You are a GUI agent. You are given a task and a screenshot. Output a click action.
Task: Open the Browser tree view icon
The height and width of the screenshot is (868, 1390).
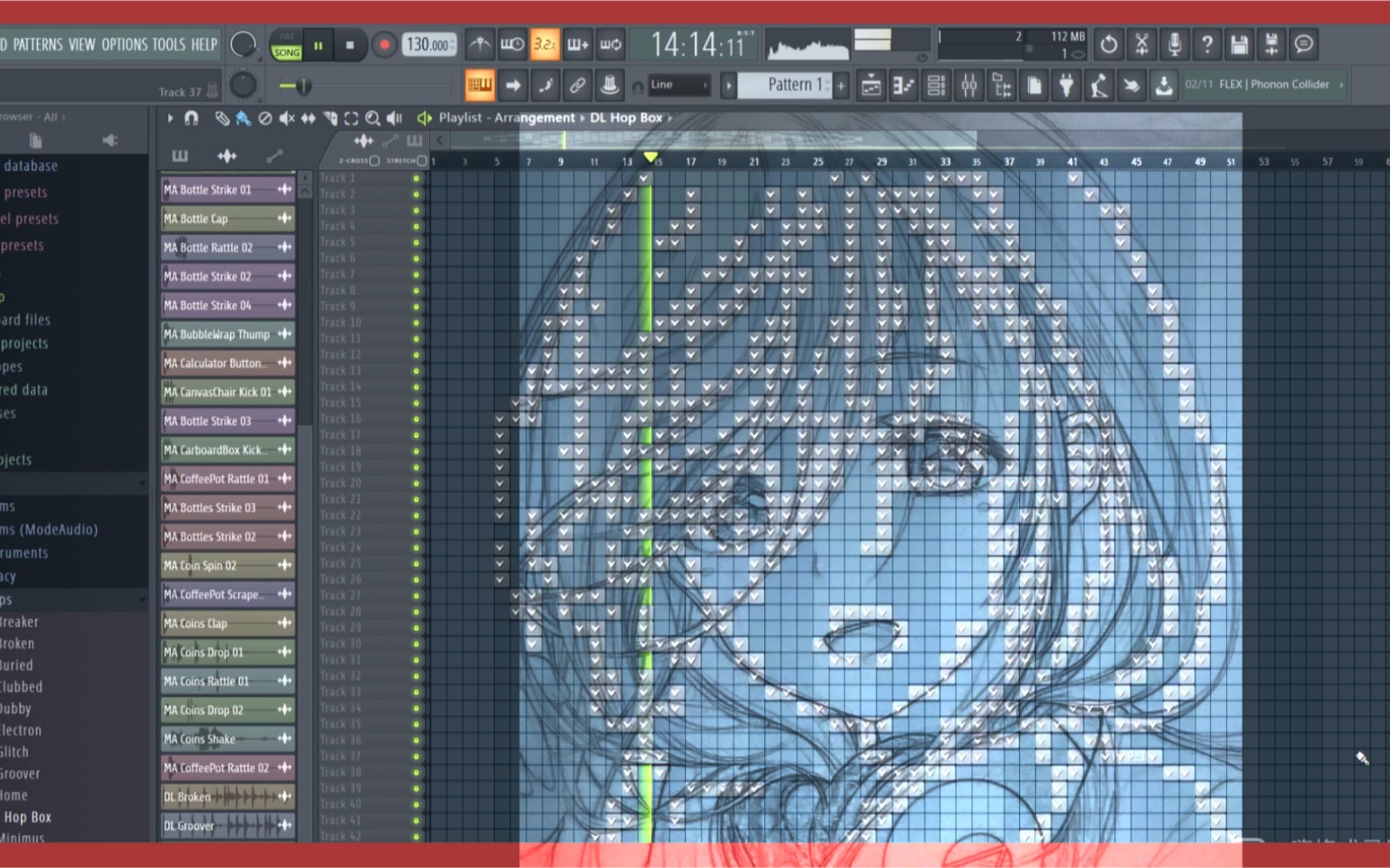click(x=1002, y=85)
